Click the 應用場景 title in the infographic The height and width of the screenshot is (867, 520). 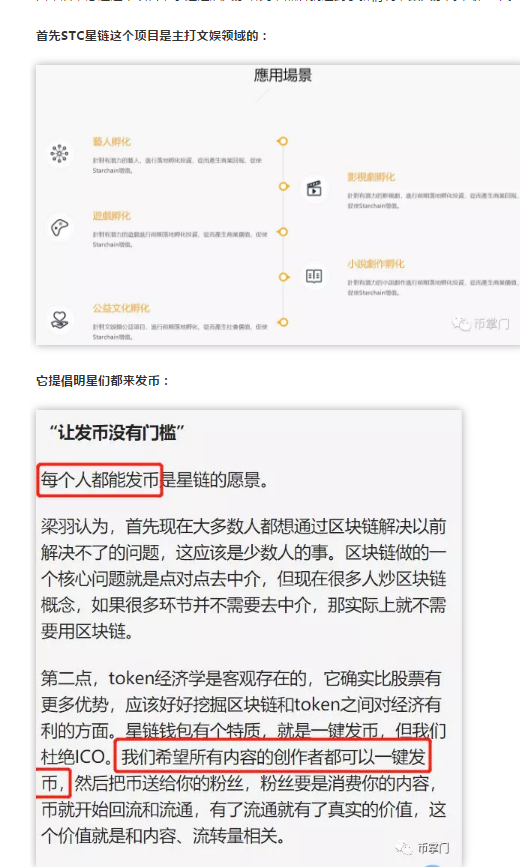point(283,76)
